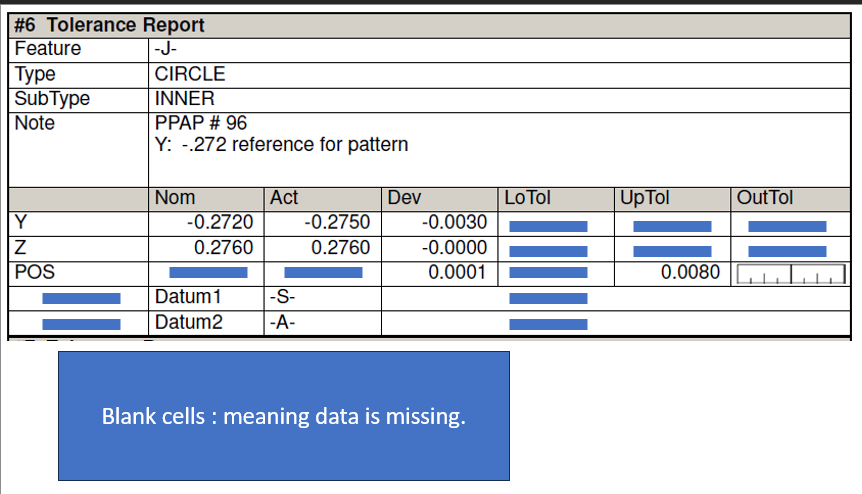Click the POS deviation value 0.0001
Screen dimensions: 862x494
(x=457, y=272)
